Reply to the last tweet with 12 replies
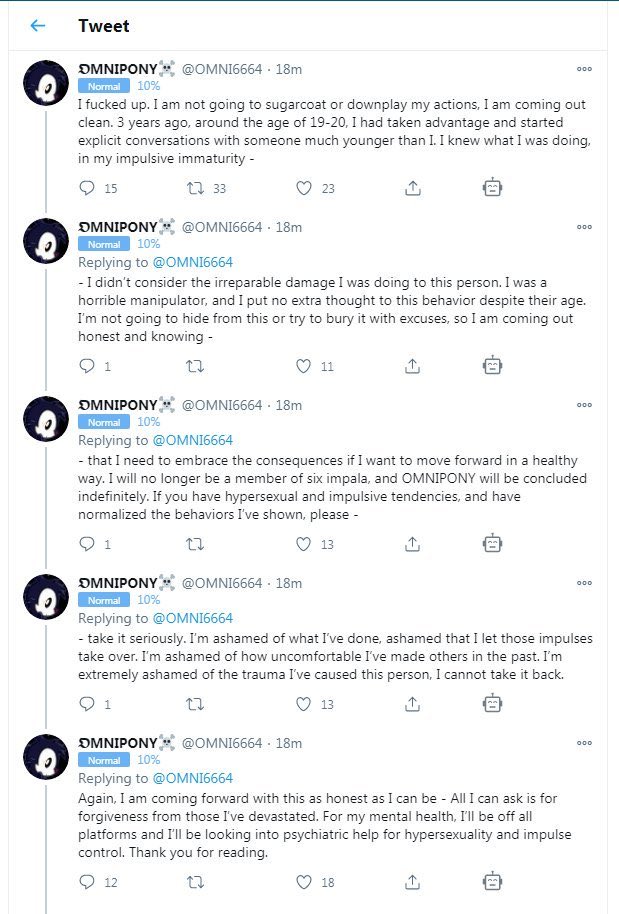This screenshot has width=619, height=914. [x=87, y=882]
